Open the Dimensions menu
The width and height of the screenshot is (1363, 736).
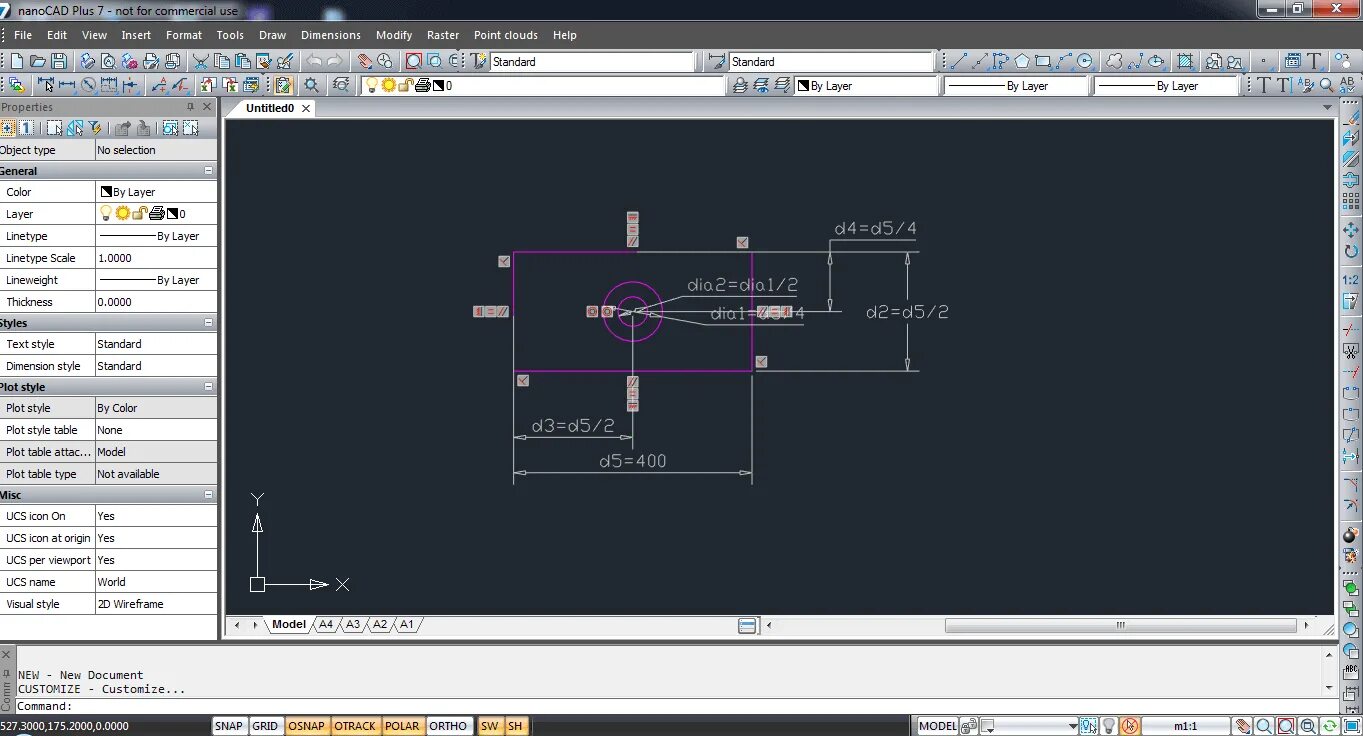point(330,35)
